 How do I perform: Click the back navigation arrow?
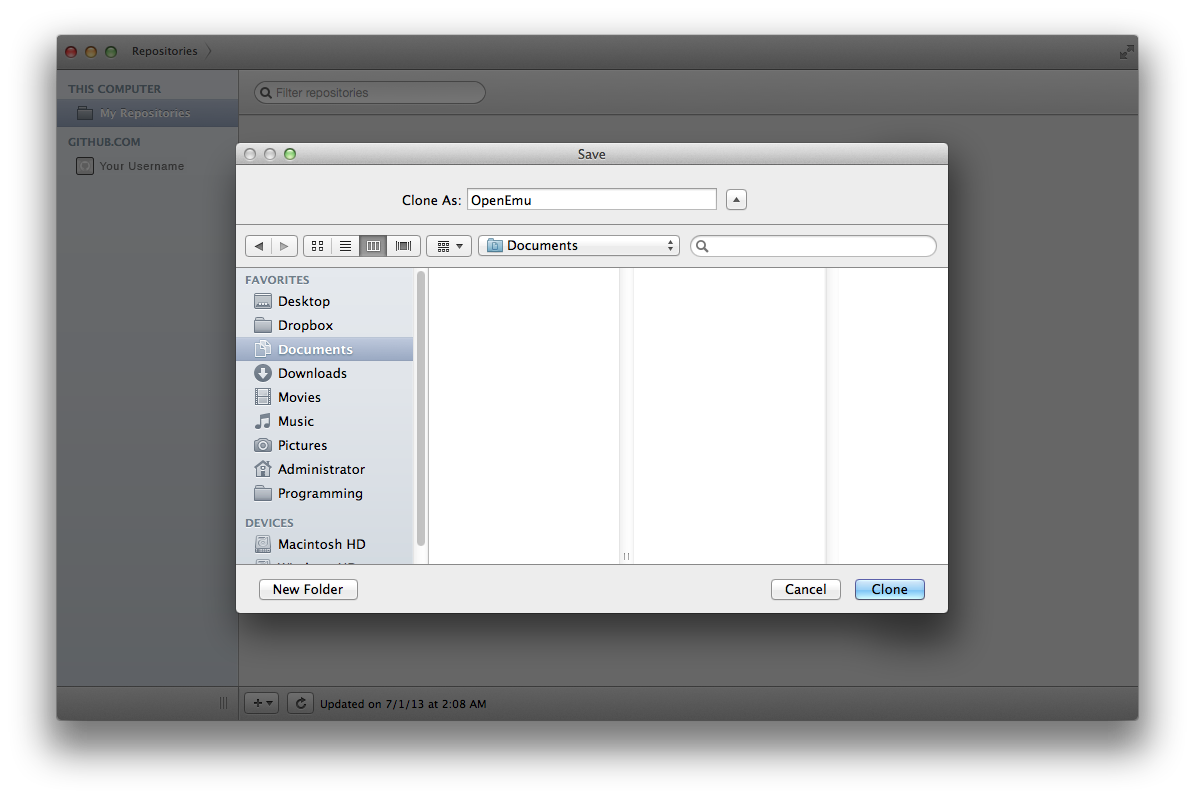pos(258,245)
